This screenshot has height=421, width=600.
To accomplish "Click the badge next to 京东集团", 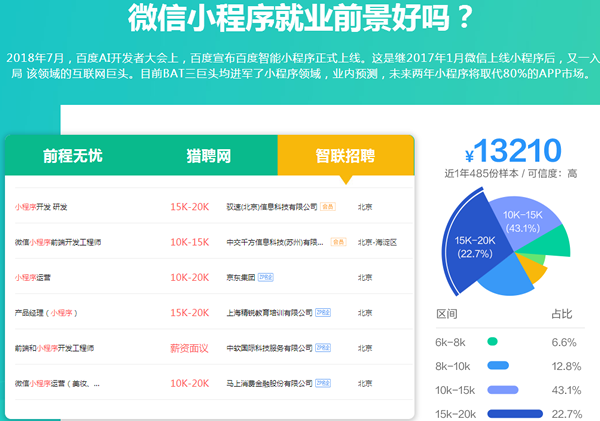I will click(266, 277).
